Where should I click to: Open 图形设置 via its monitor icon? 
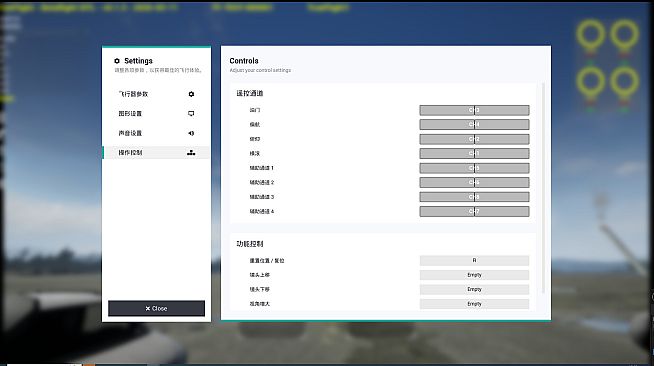tap(191, 113)
